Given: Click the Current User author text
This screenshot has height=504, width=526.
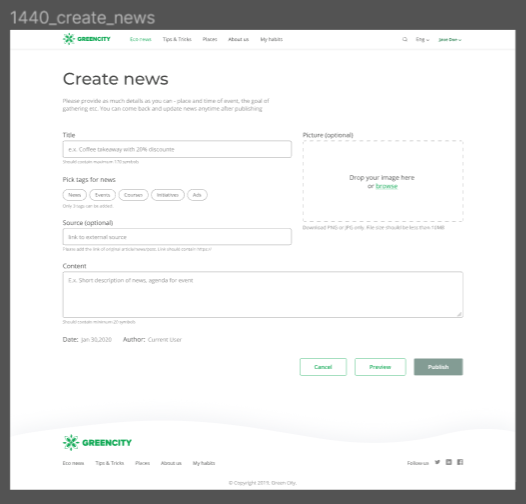Looking at the screenshot, I should 165,340.
